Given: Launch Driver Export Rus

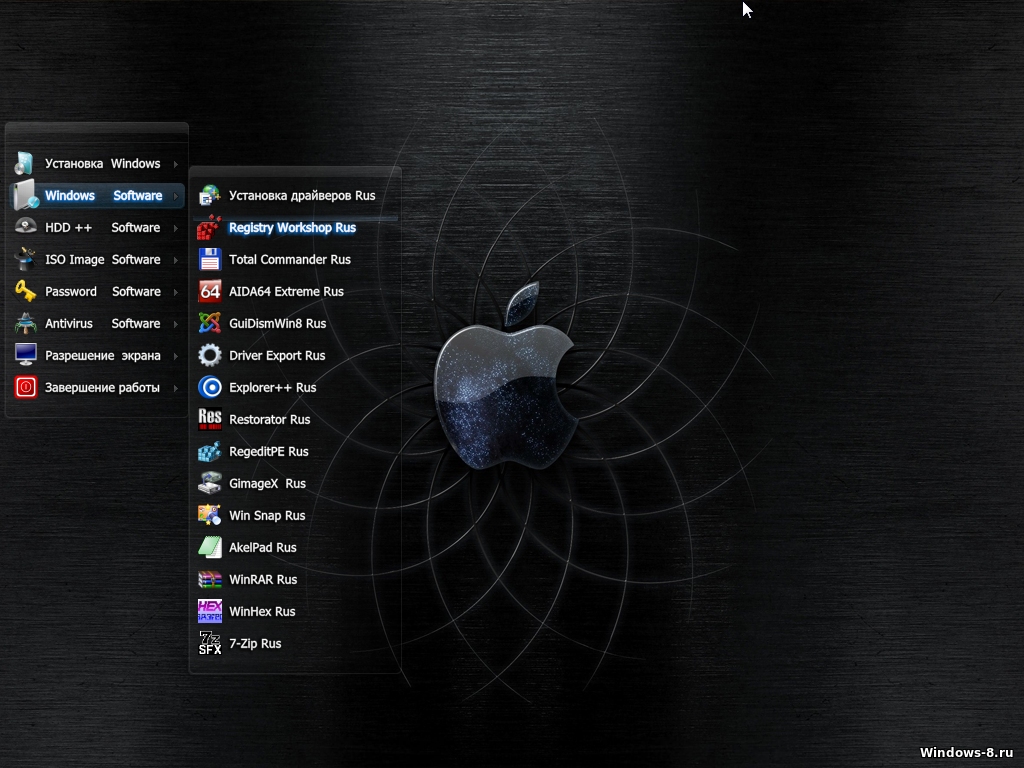Looking at the screenshot, I should (x=295, y=355).
